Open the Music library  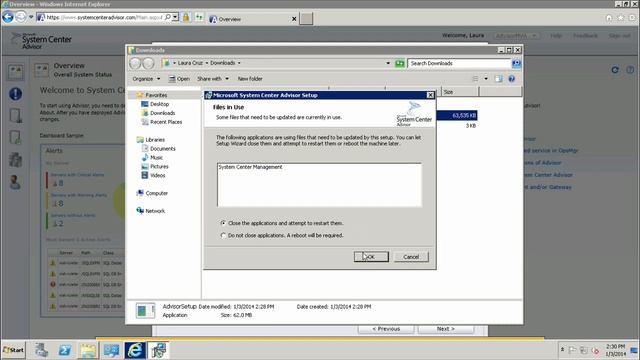pos(152,158)
